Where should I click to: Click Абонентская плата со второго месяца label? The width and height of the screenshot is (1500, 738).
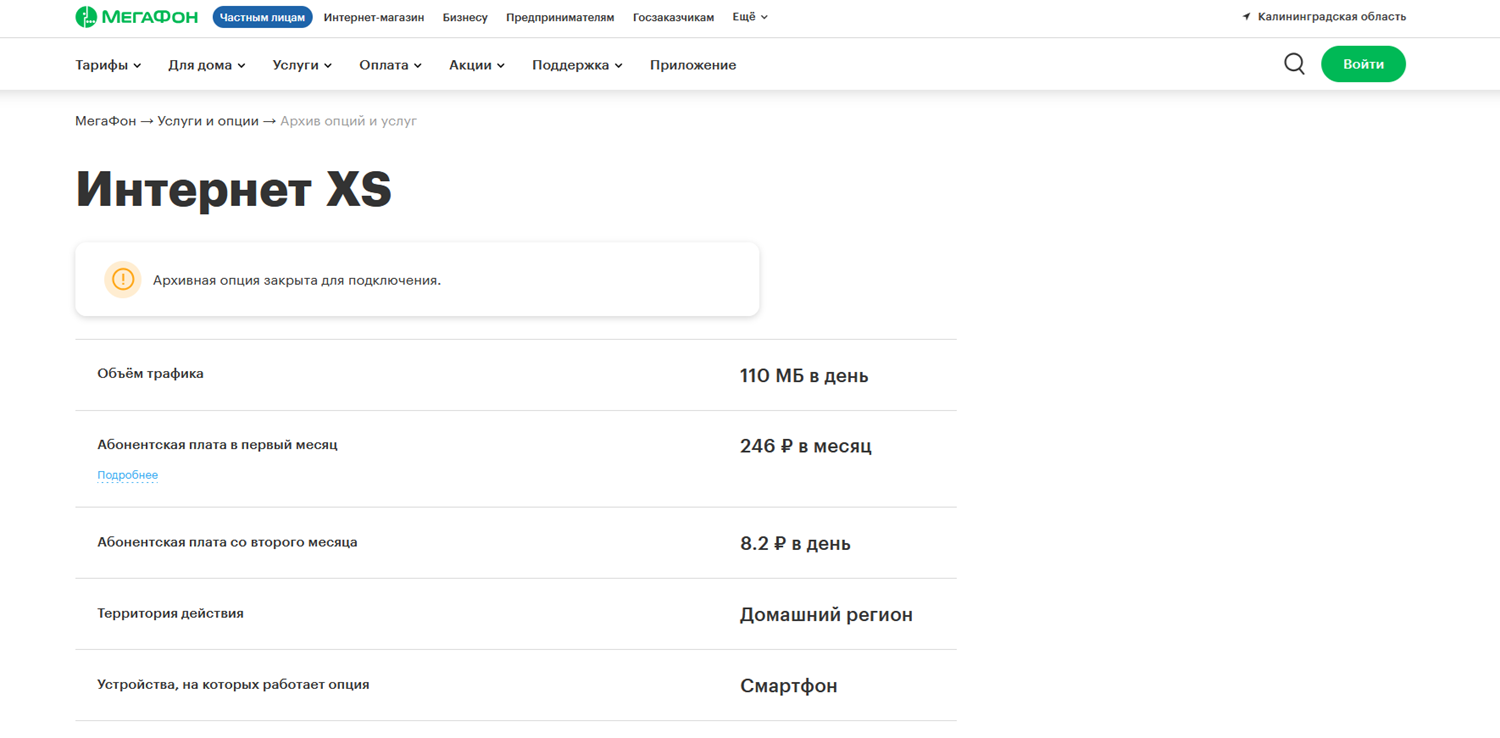pyautogui.click(x=227, y=542)
